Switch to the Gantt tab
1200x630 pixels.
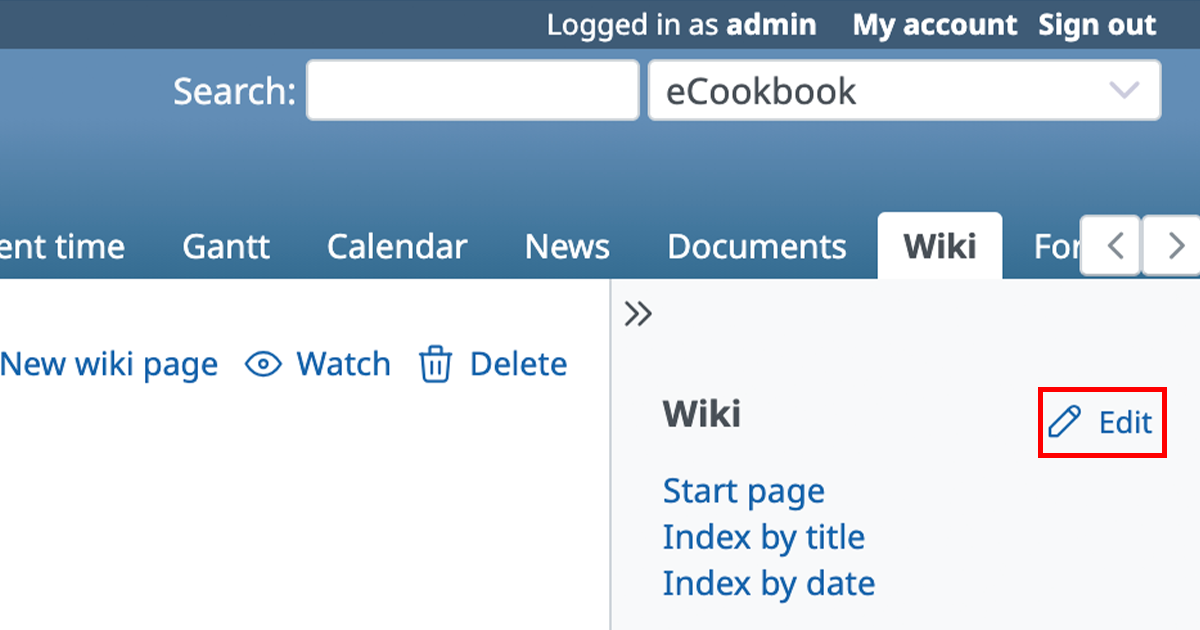point(226,247)
